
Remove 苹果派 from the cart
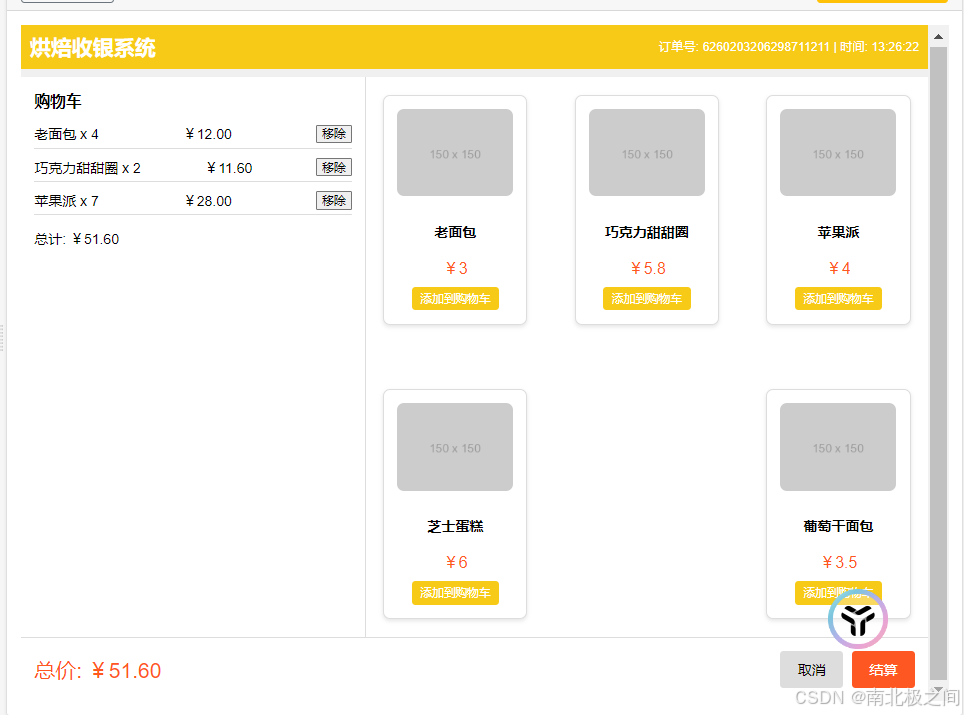[333, 200]
